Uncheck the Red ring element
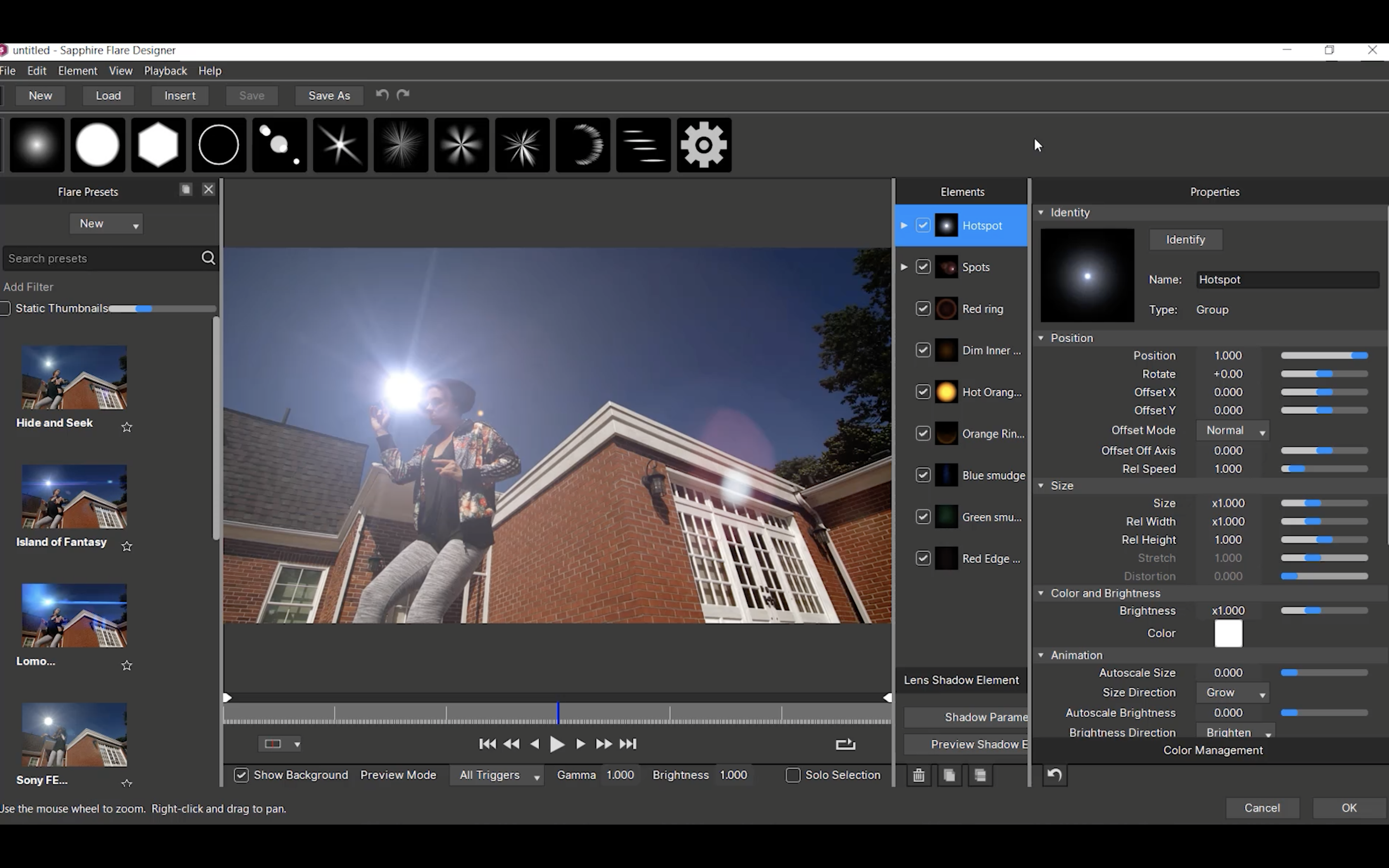 click(923, 309)
